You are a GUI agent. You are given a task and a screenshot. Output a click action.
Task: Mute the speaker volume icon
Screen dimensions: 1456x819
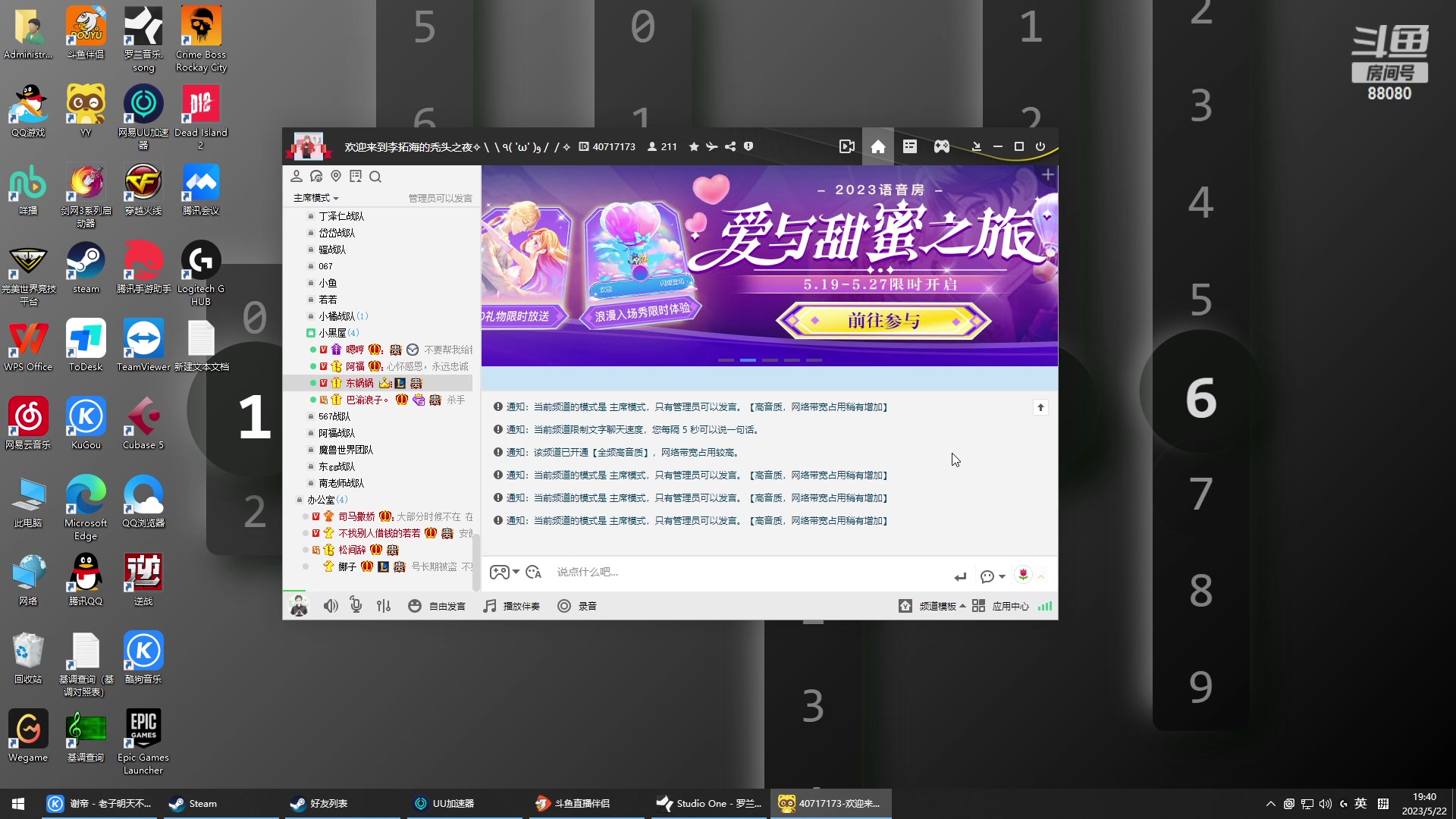point(331,606)
